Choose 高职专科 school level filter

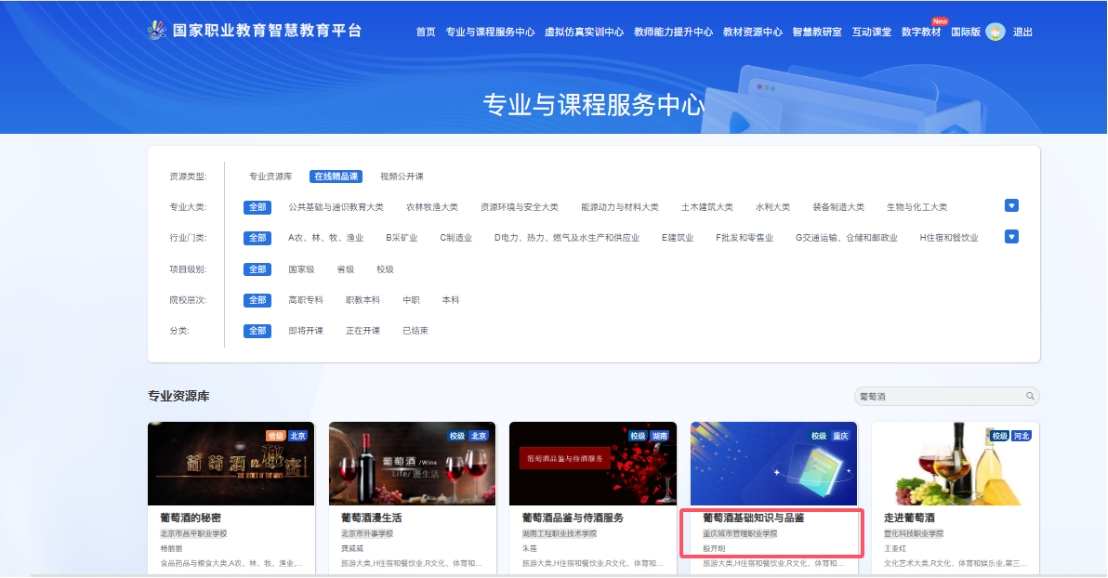pyautogui.click(x=305, y=300)
